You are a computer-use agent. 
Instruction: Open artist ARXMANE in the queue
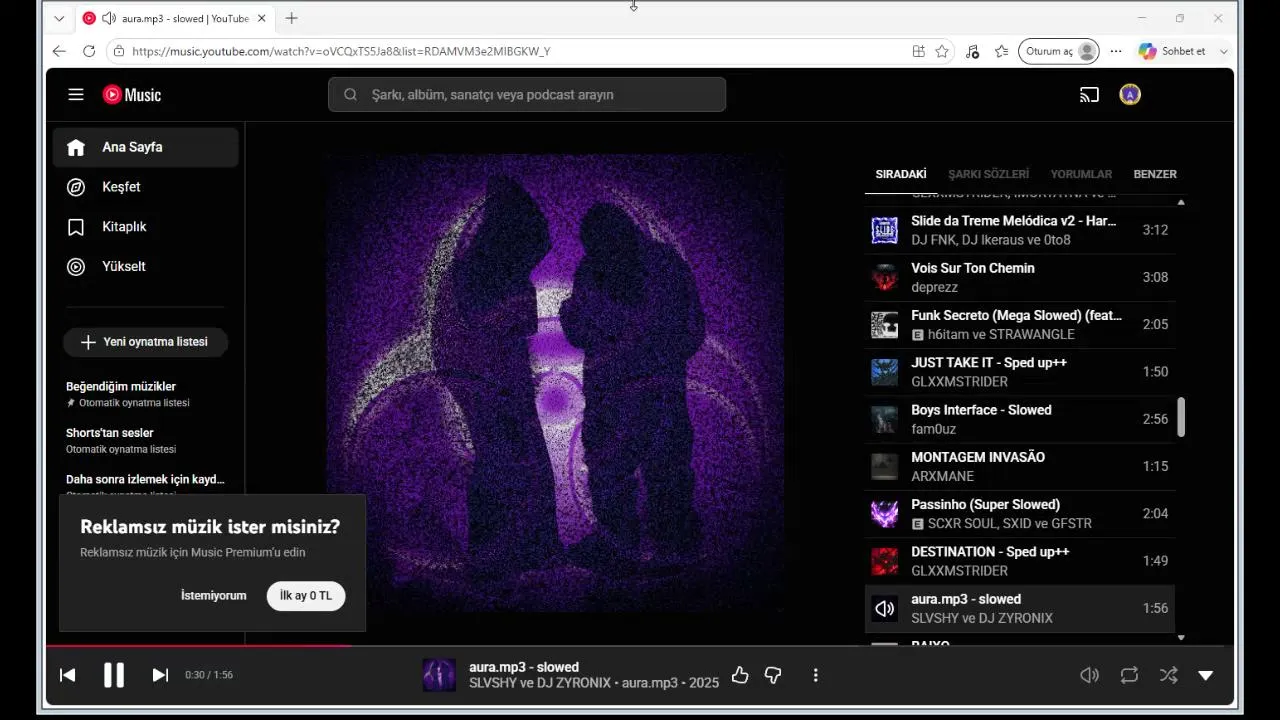tap(942, 476)
